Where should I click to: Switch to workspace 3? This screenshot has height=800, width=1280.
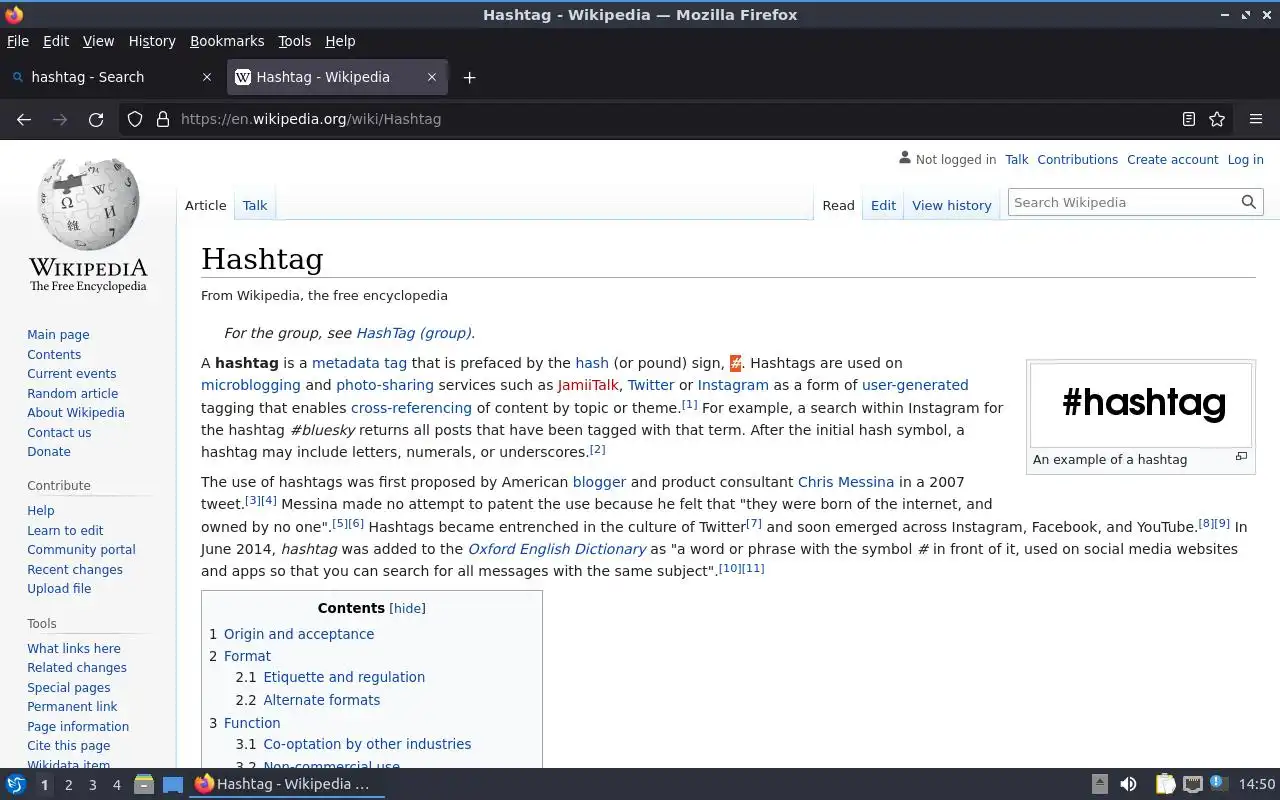(x=92, y=785)
